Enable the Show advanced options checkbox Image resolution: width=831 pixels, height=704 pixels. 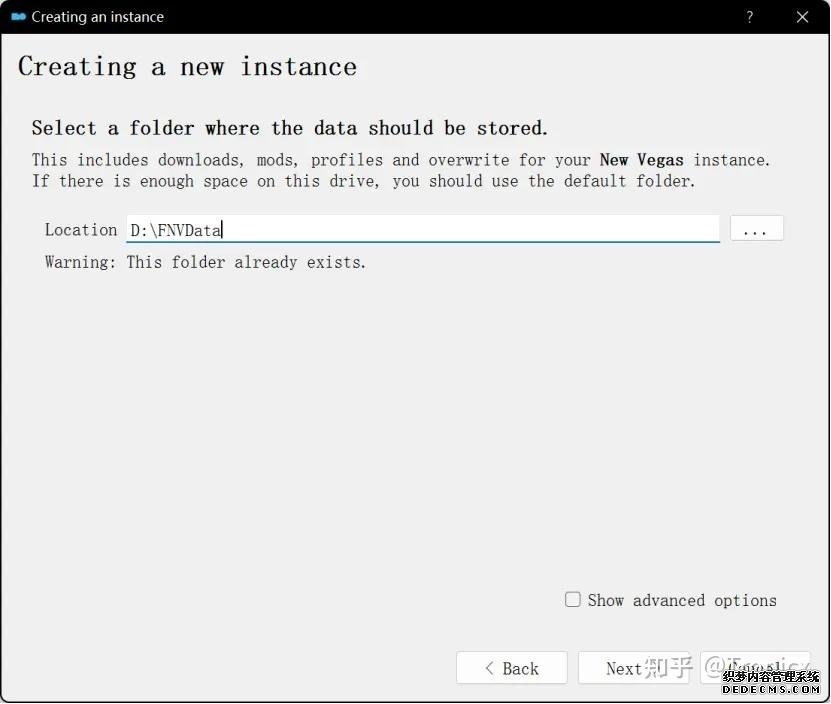573,600
